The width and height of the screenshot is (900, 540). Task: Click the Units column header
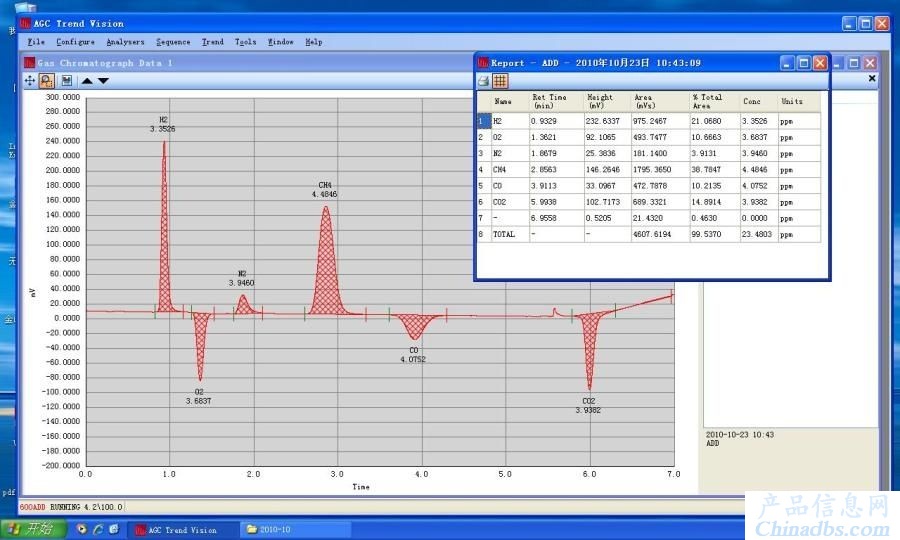pos(799,102)
